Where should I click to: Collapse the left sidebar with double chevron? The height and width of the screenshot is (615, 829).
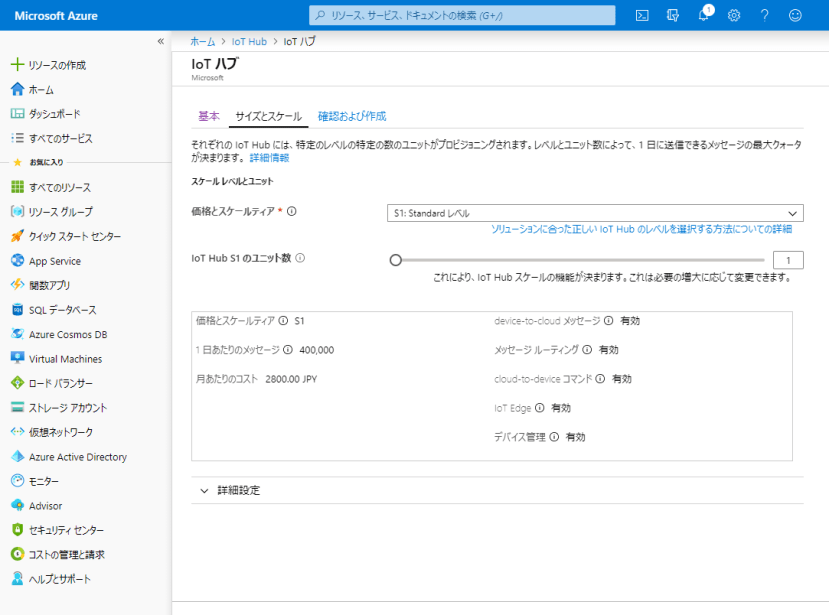point(161,41)
